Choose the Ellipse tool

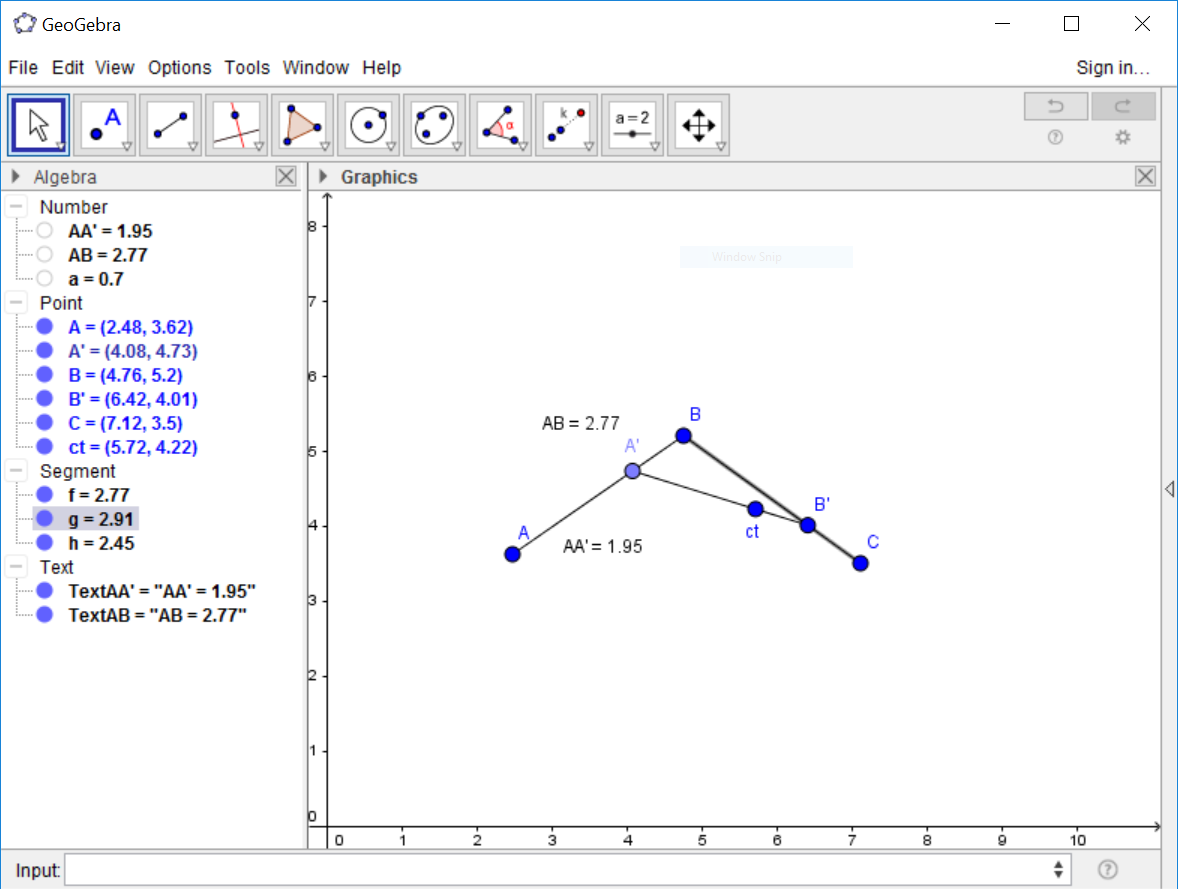click(434, 125)
